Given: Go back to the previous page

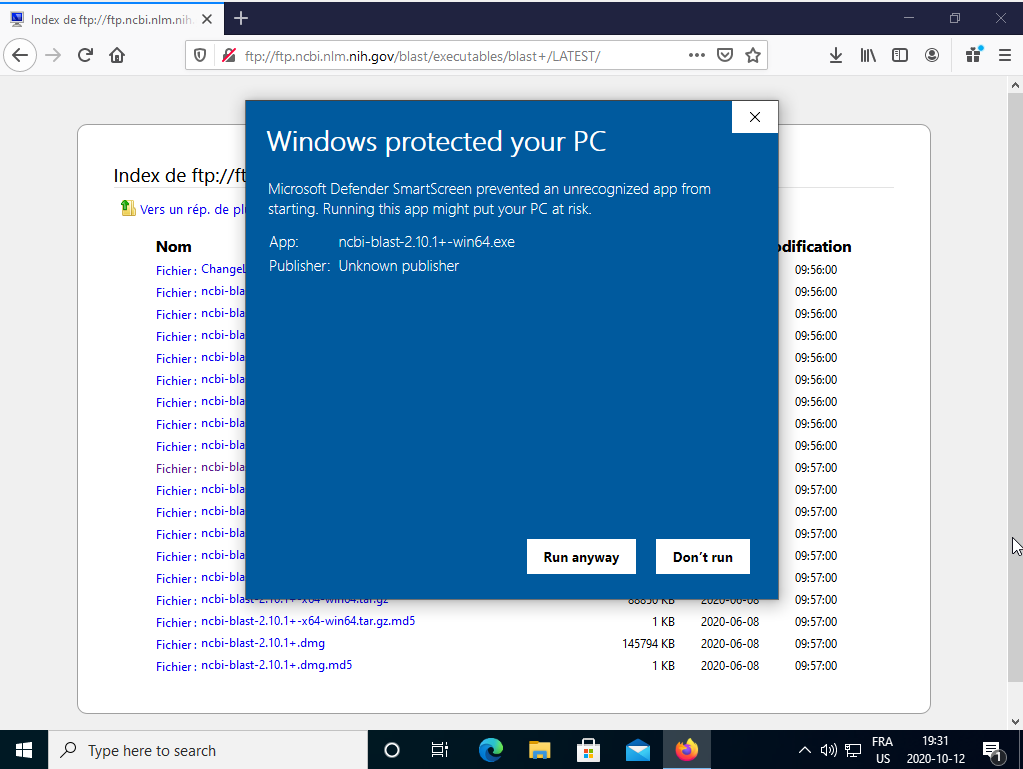Looking at the screenshot, I should click(x=21, y=55).
